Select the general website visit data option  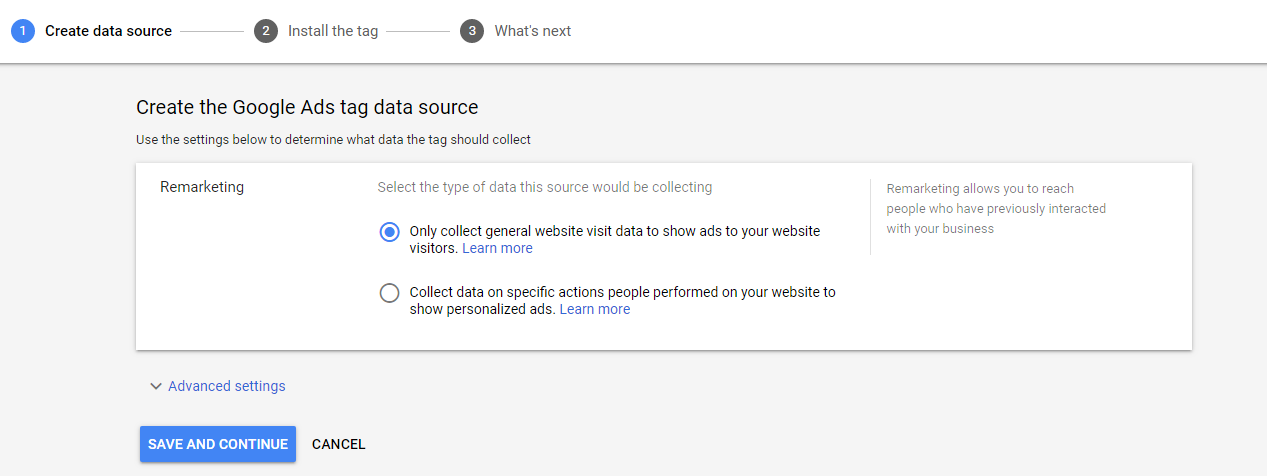[390, 232]
